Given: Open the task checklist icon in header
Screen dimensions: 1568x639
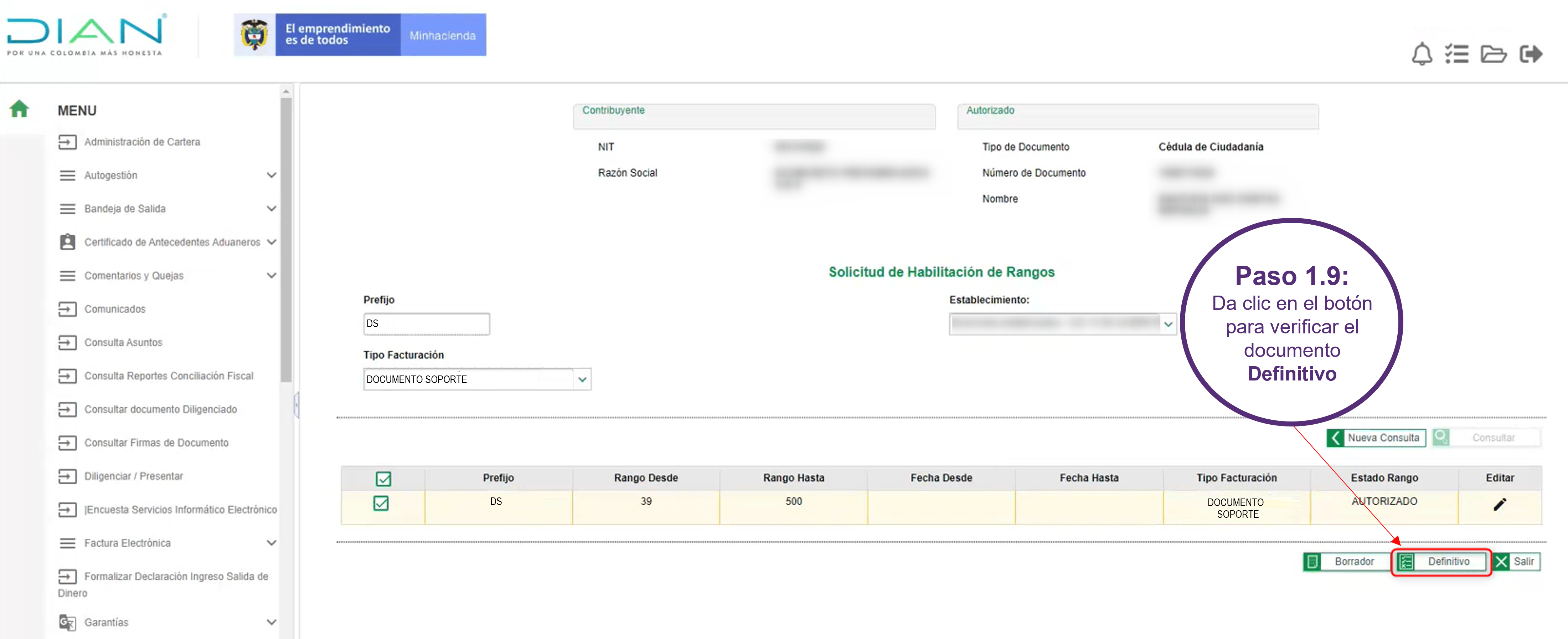Looking at the screenshot, I should tap(1457, 54).
